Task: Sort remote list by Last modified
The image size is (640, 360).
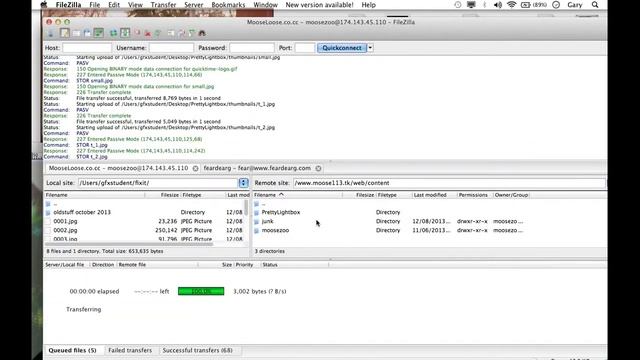Action: tap(434, 195)
